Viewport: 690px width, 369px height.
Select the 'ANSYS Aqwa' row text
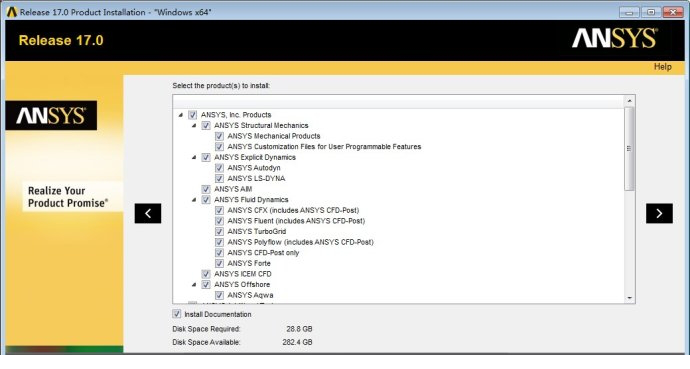pos(250,295)
